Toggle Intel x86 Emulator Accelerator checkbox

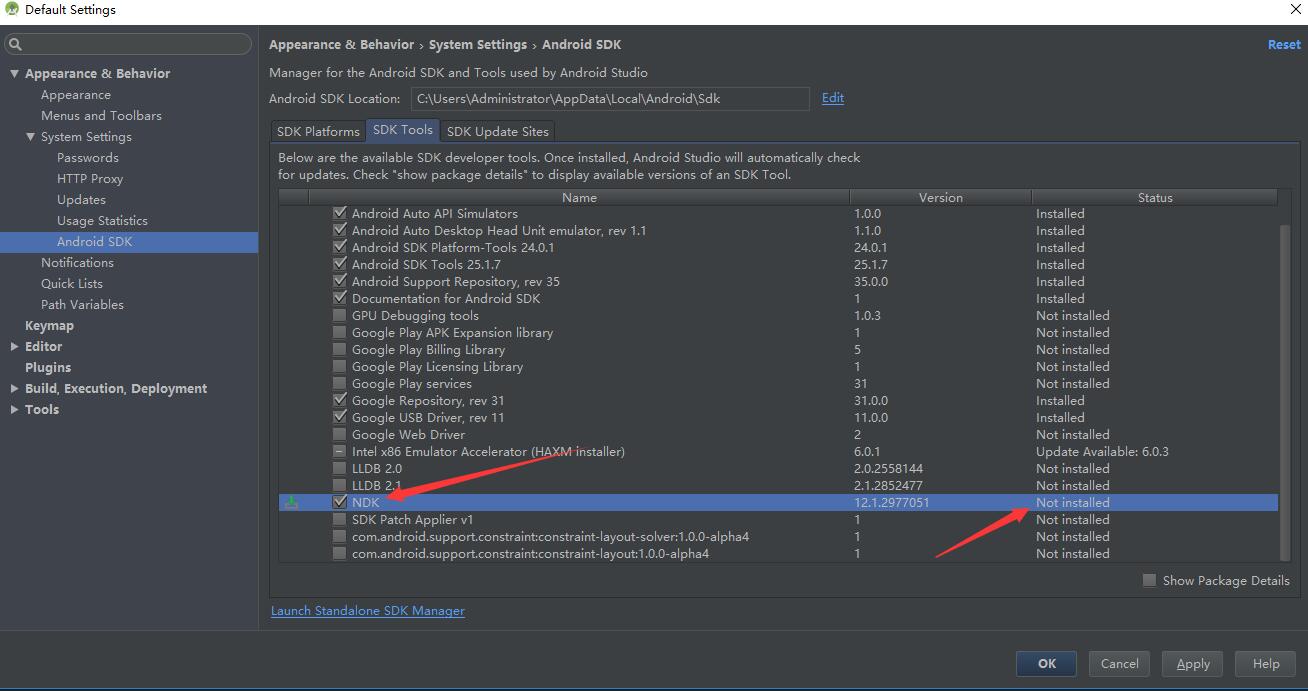pyautogui.click(x=340, y=451)
